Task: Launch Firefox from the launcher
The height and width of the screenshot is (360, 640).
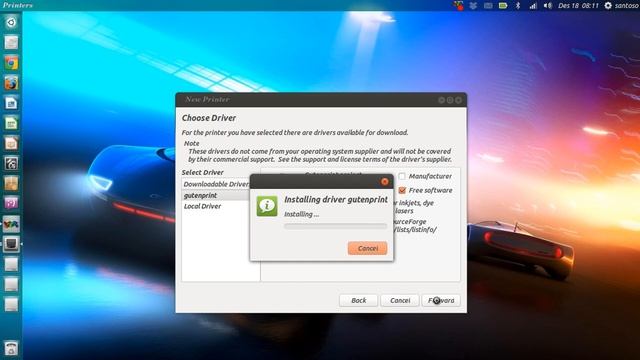Action: tap(11, 83)
